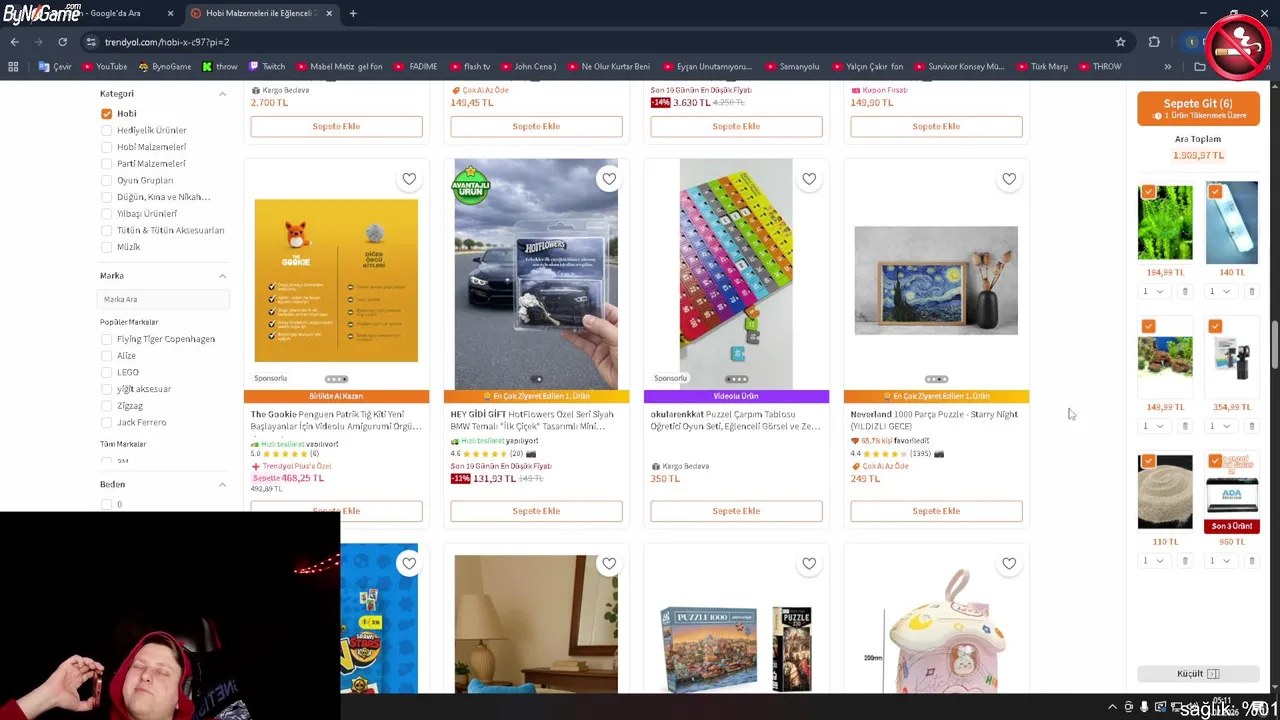The width and height of the screenshot is (1280, 720).
Task: Deselect the 194,99 TL plant cart item
Action: pos(1148,191)
